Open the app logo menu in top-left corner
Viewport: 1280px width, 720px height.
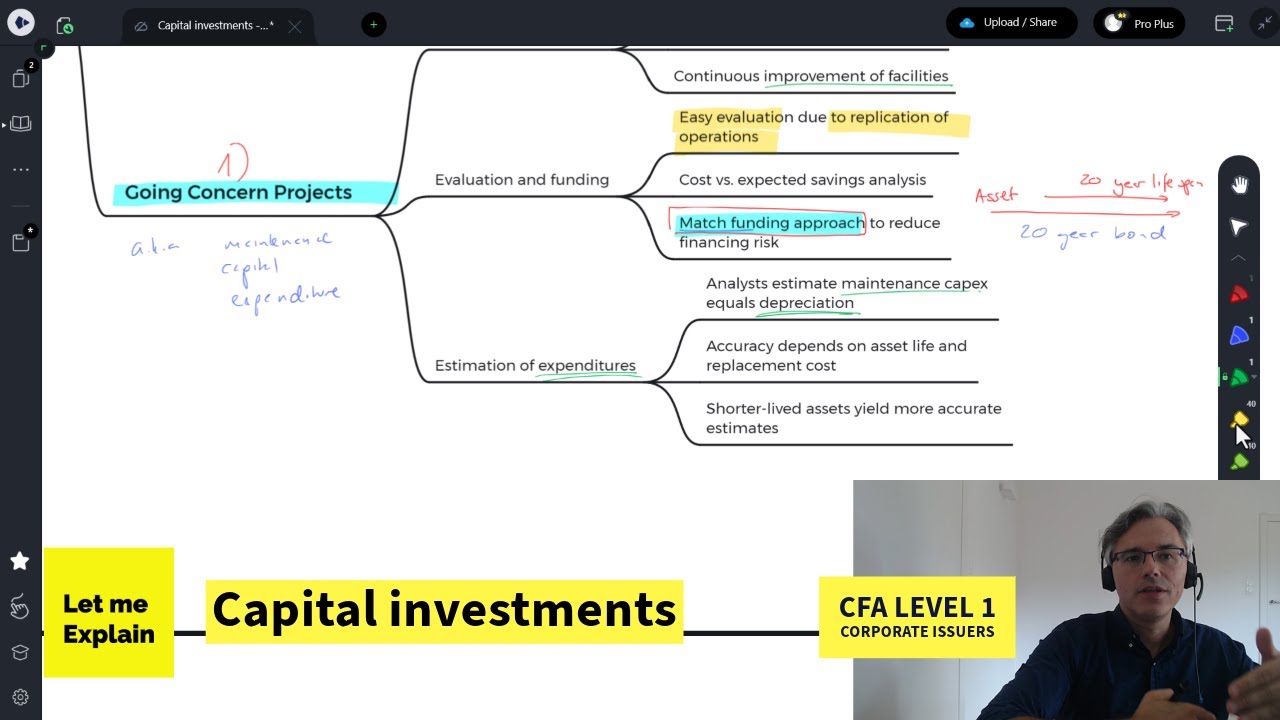(20, 23)
